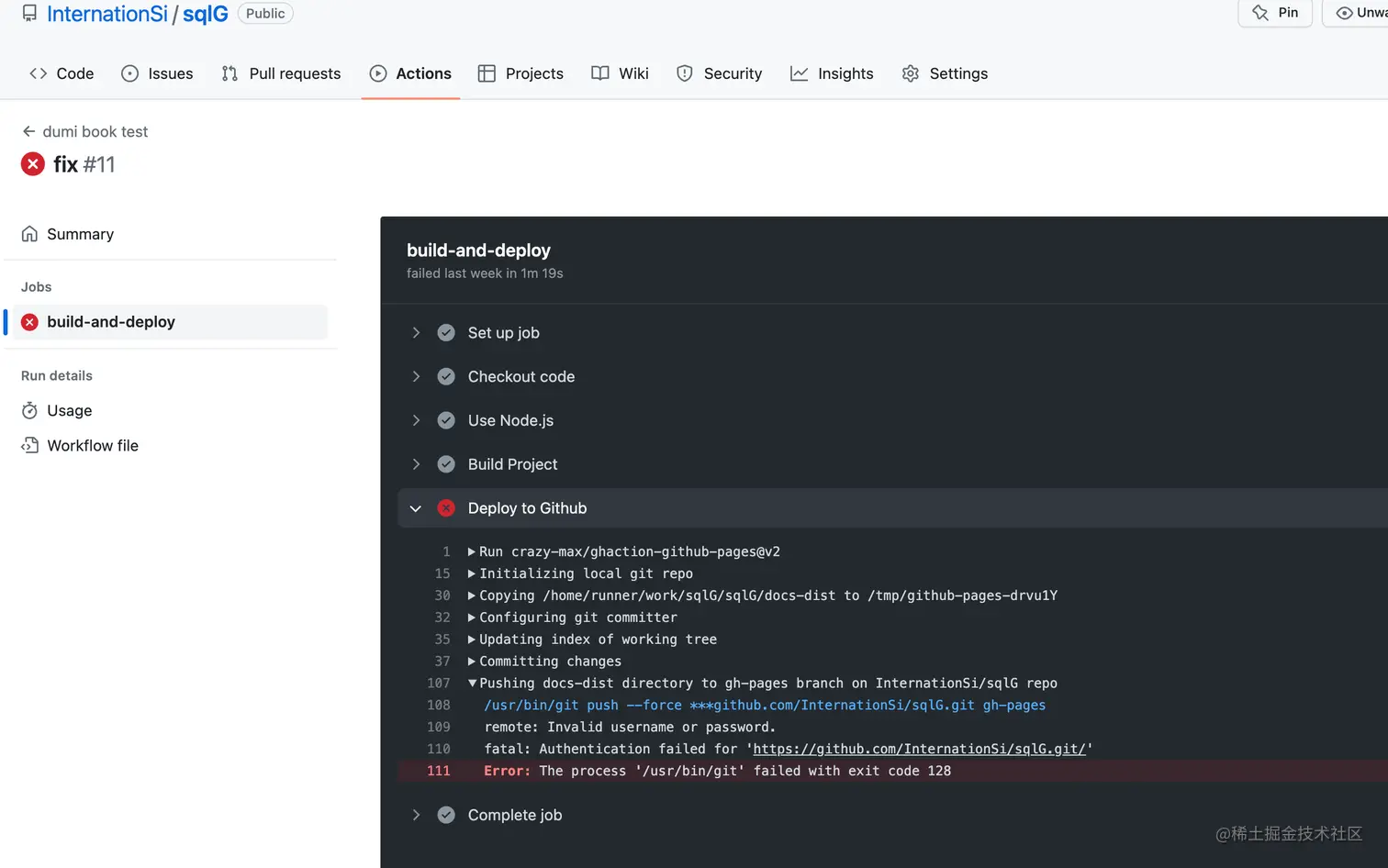Click the red failed status icon beside fix #11
Viewport: 1388px width, 868px height.
[x=33, y=164]
